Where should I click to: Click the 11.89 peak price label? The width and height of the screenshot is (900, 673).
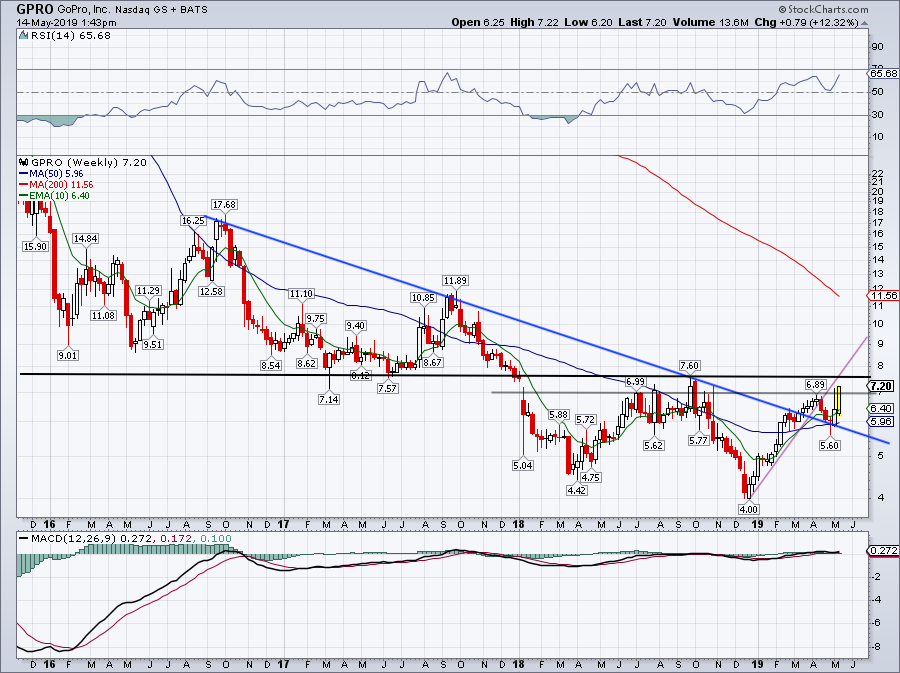coord(455,281)
